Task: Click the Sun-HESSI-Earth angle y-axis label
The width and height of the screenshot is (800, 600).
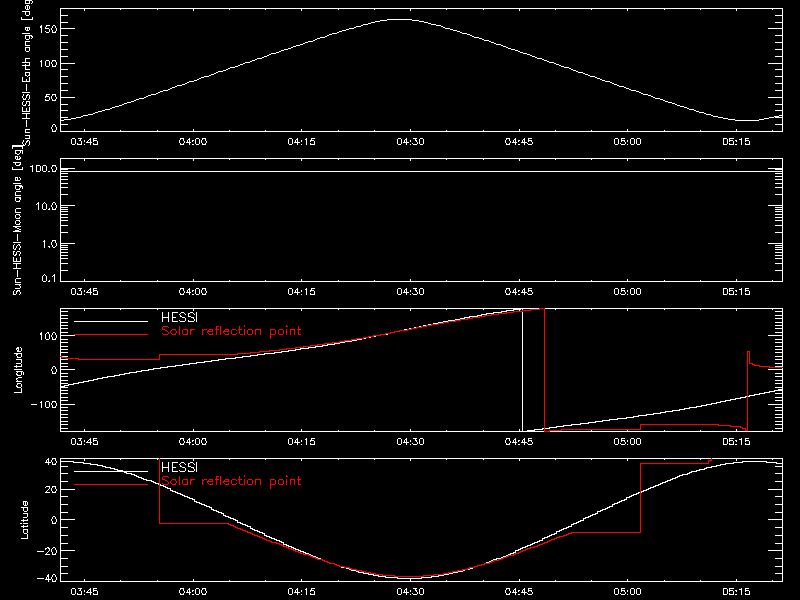Action: [x=27, y=73]
